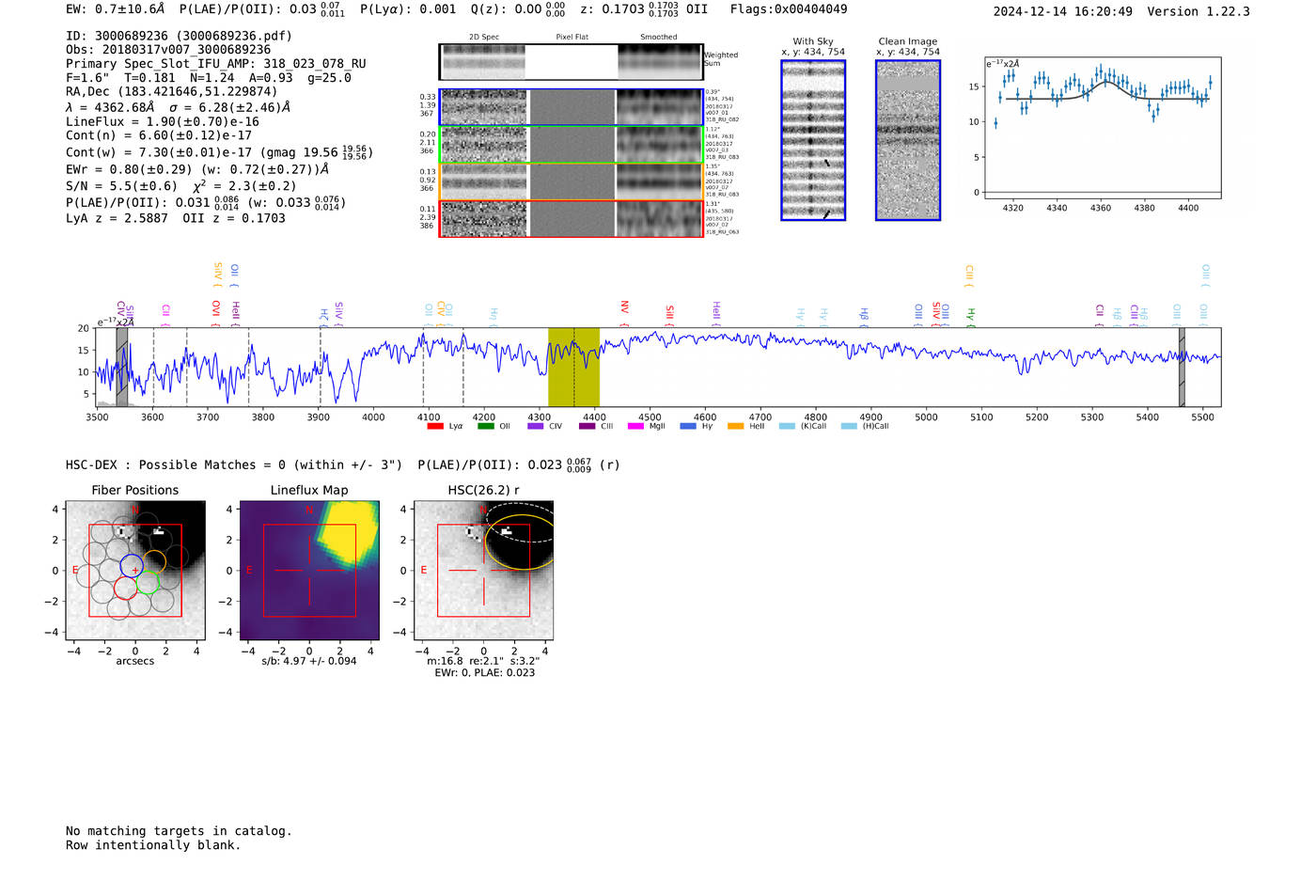The image size is (1316, 896).
Task: Click the 'Cont(n) = 6.60(±0.12)e-17' line
Action: point(159,135)
